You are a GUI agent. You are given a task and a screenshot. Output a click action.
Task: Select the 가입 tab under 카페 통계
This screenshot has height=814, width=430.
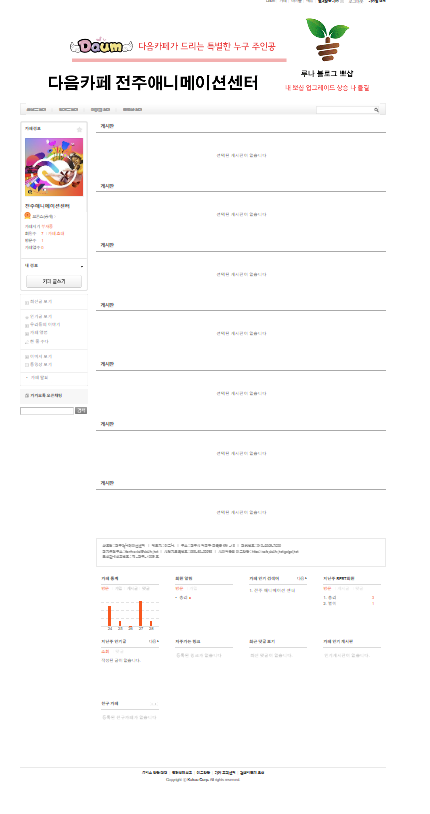click(x=118, y=589)
